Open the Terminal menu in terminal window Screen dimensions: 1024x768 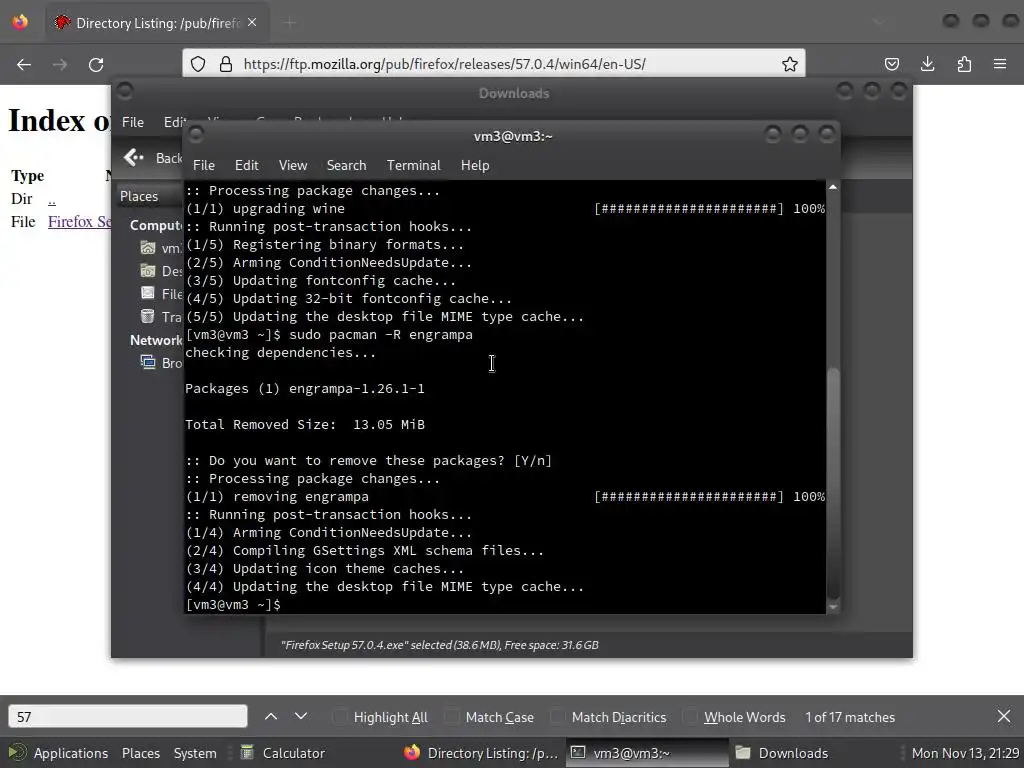(413, 165)
